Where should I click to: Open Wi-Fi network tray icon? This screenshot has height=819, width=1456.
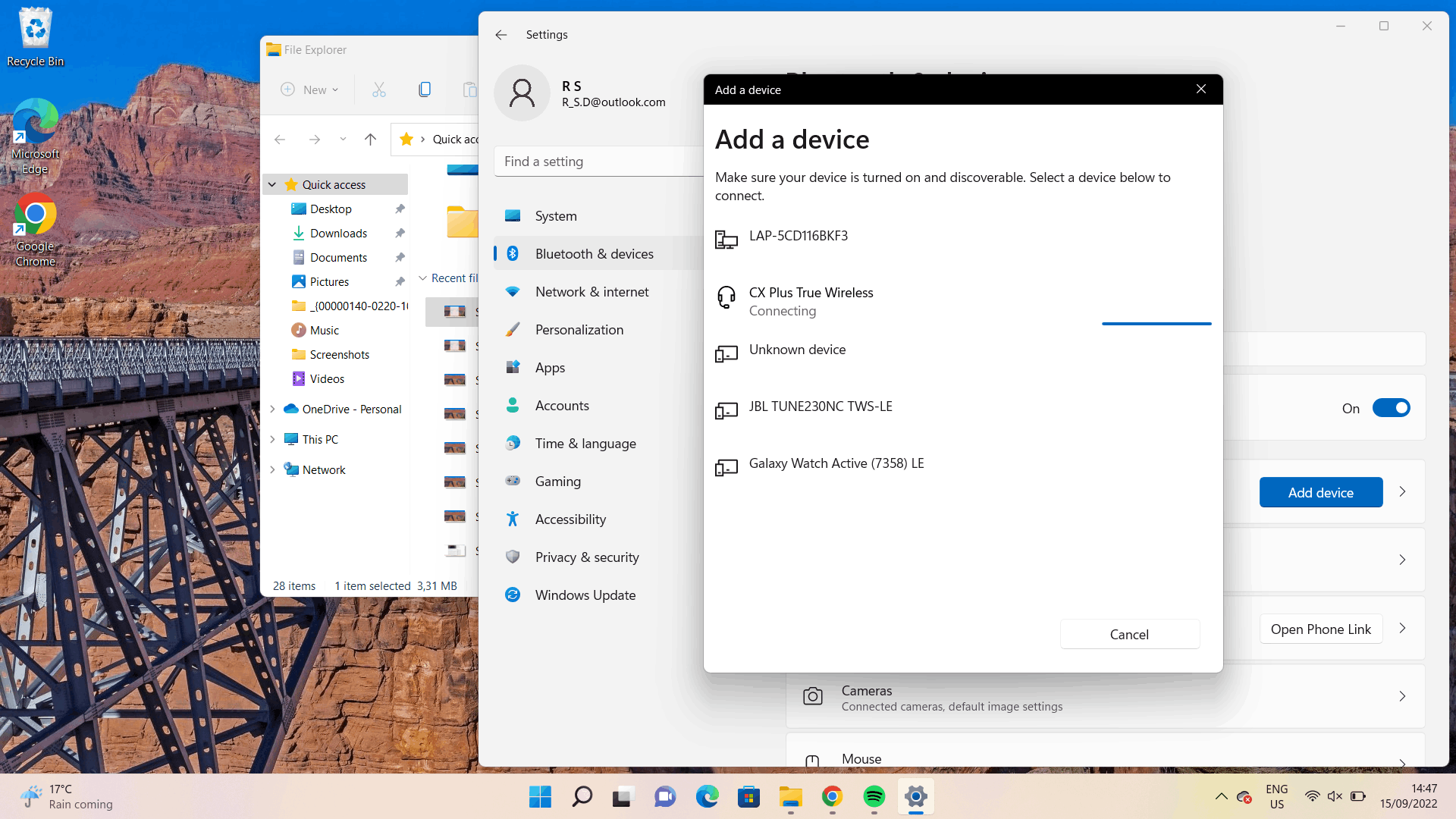[1312, 796]
